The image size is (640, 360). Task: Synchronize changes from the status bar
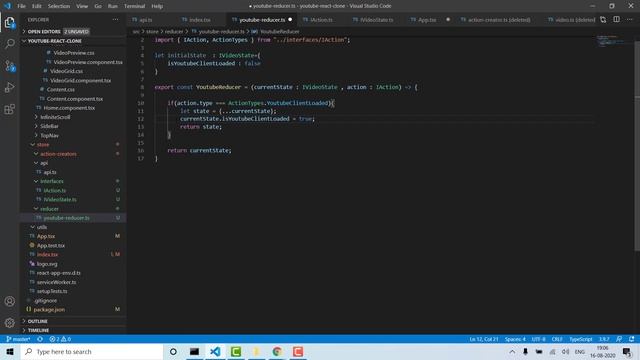[x=40, y=339]
